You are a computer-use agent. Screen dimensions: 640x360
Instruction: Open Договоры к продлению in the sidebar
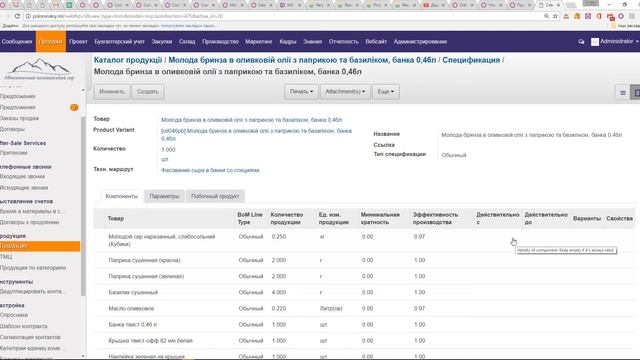tap(30, 222)
